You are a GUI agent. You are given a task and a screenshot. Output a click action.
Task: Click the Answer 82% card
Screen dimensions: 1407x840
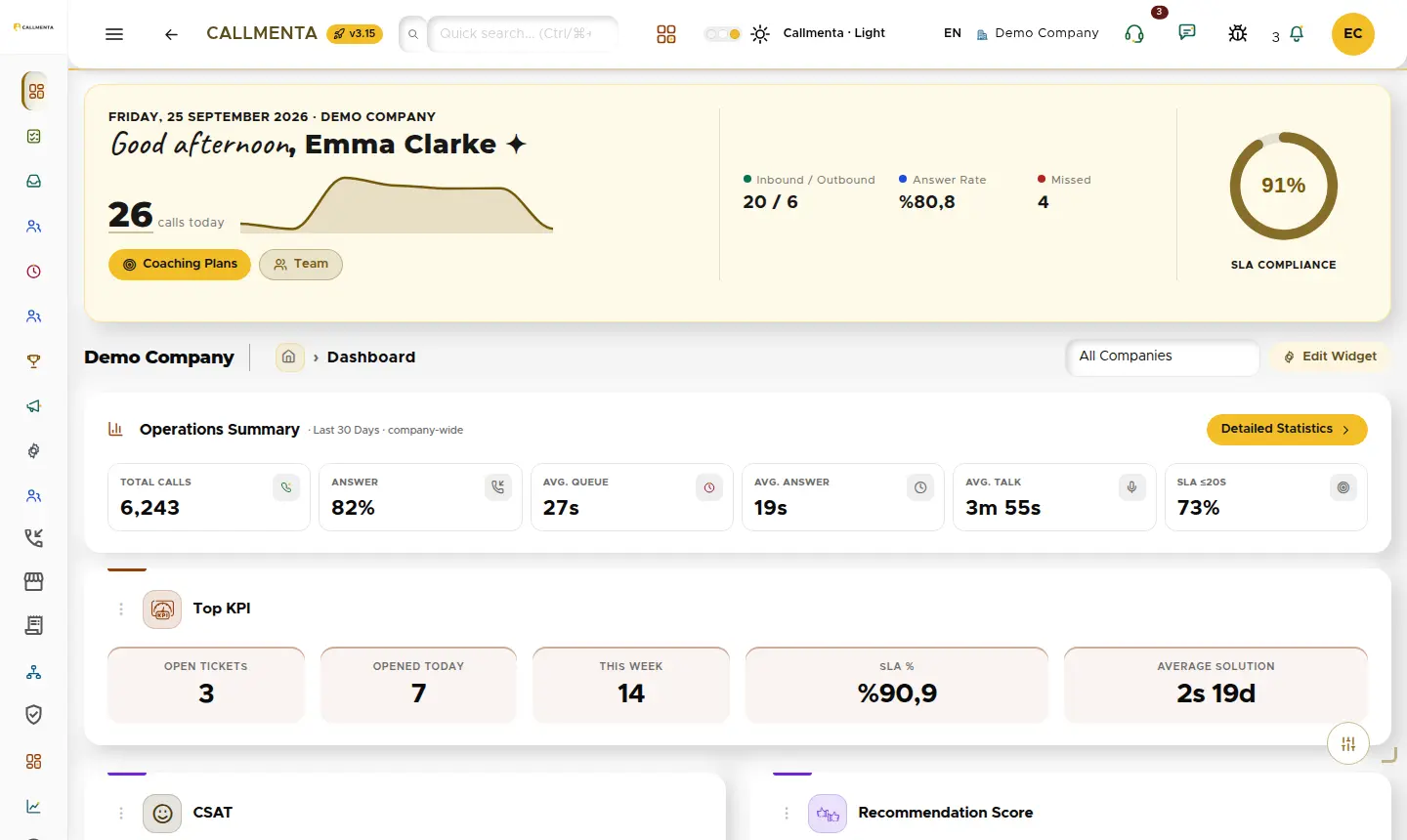[420, 497]
